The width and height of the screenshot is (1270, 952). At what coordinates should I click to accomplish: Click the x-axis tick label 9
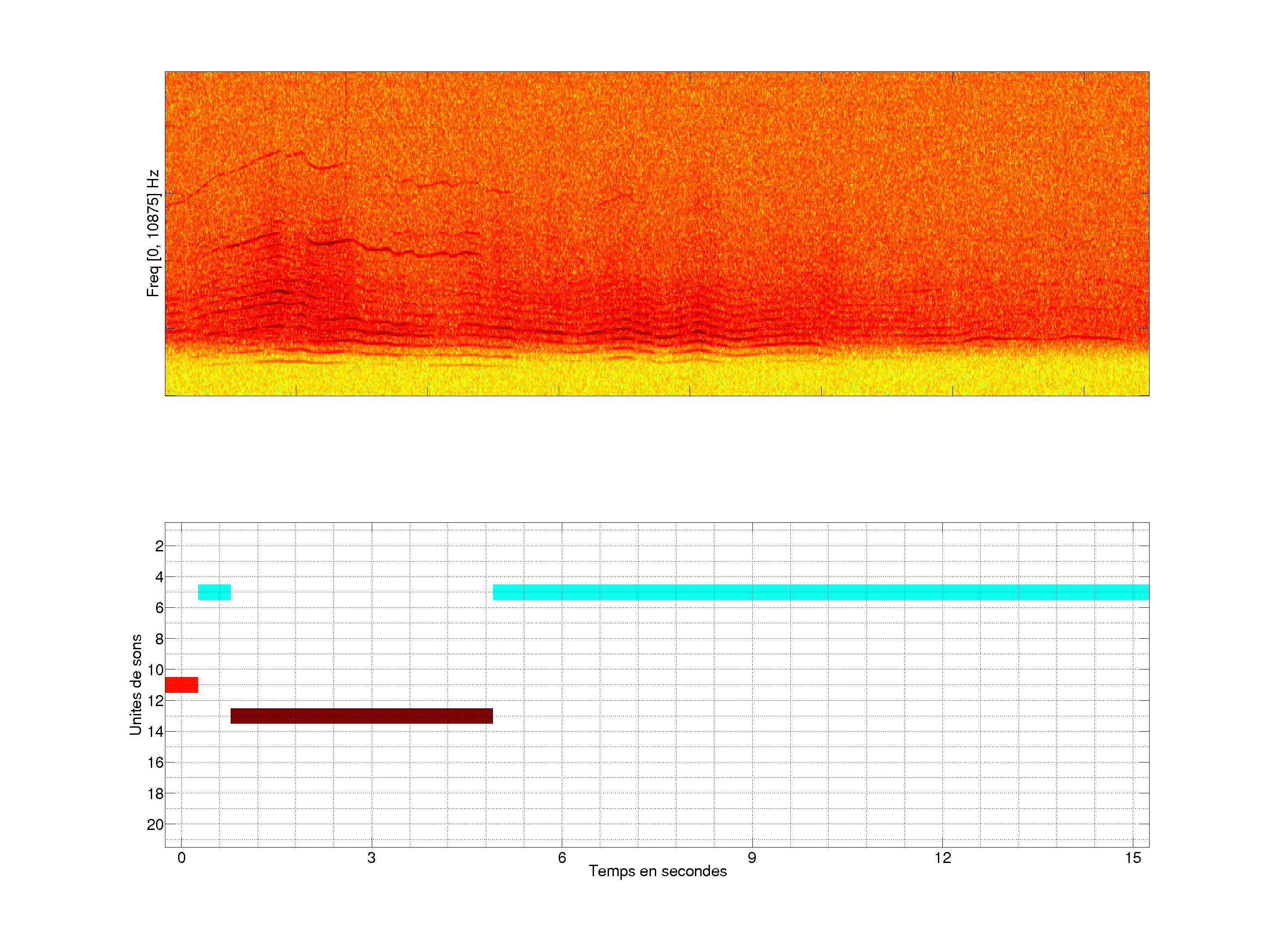pyautogui.click(x=751, y=858)
